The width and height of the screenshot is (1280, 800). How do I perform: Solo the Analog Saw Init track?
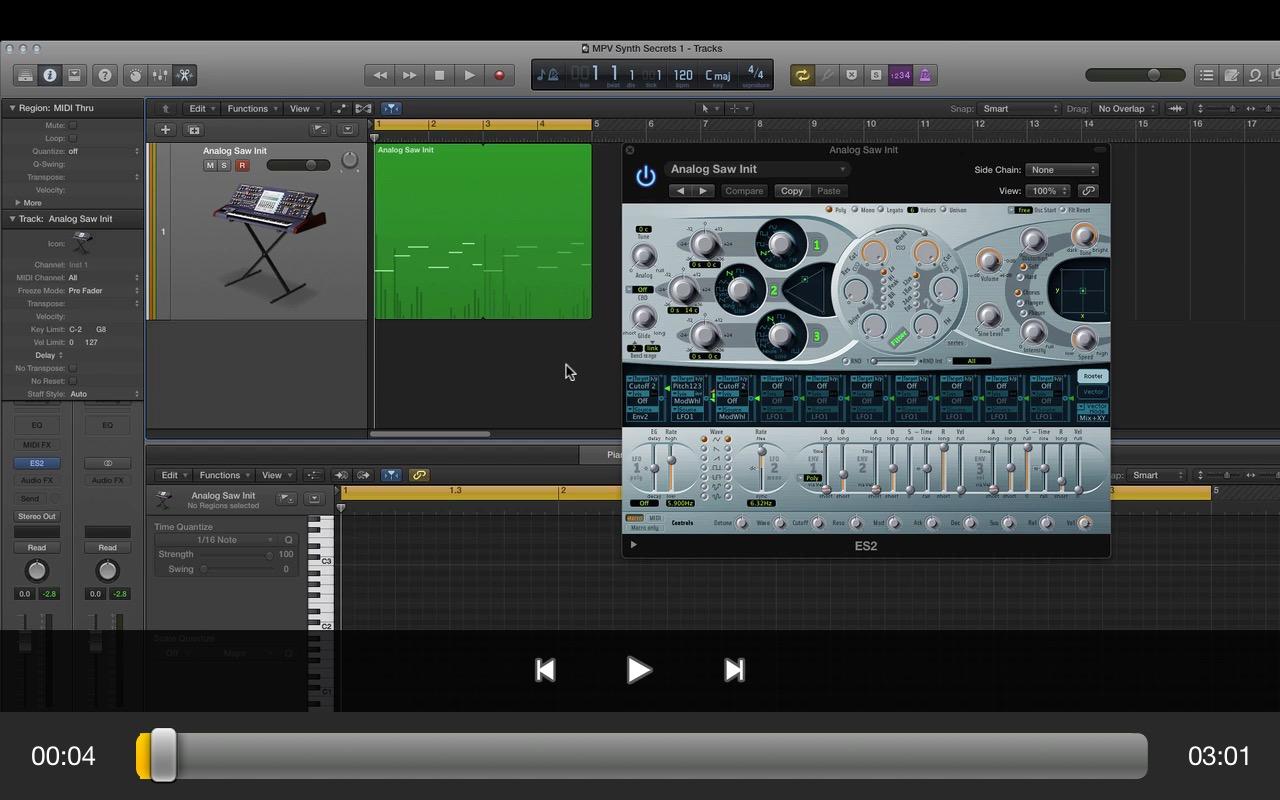[x=225, y=165]
